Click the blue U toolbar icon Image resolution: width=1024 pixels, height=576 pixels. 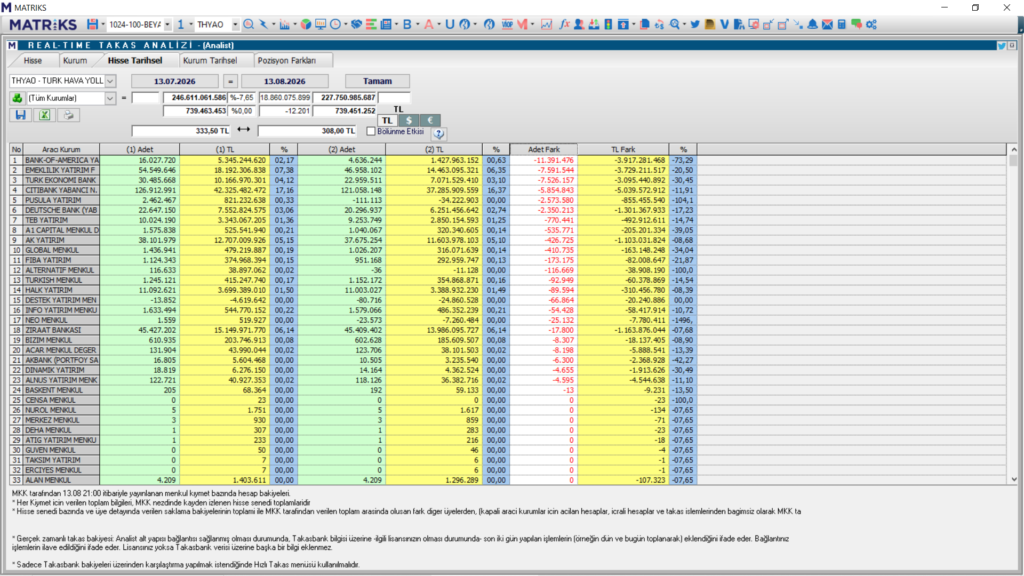pos(449,24)
